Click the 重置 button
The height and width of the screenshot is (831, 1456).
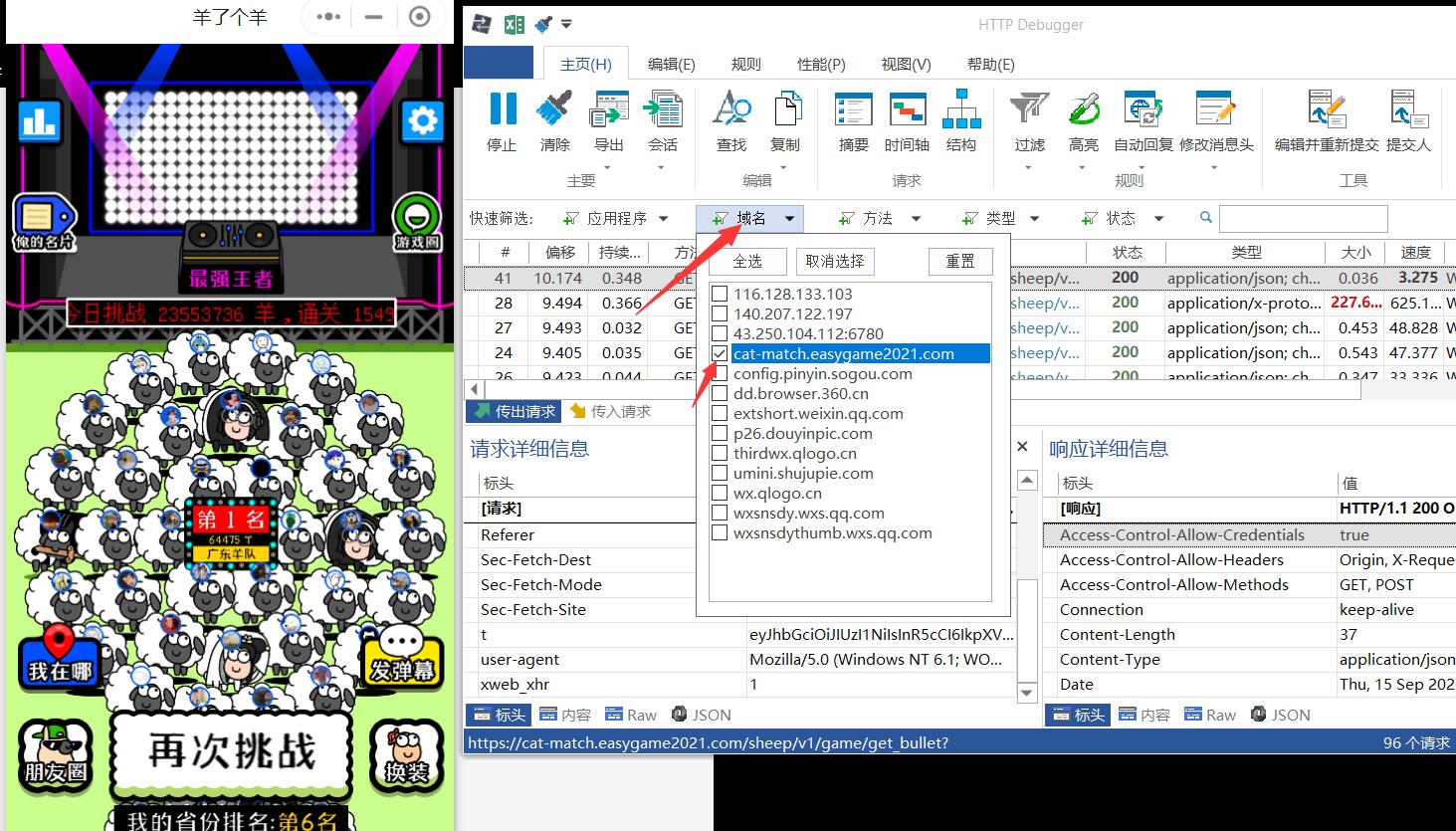(960, 261)
